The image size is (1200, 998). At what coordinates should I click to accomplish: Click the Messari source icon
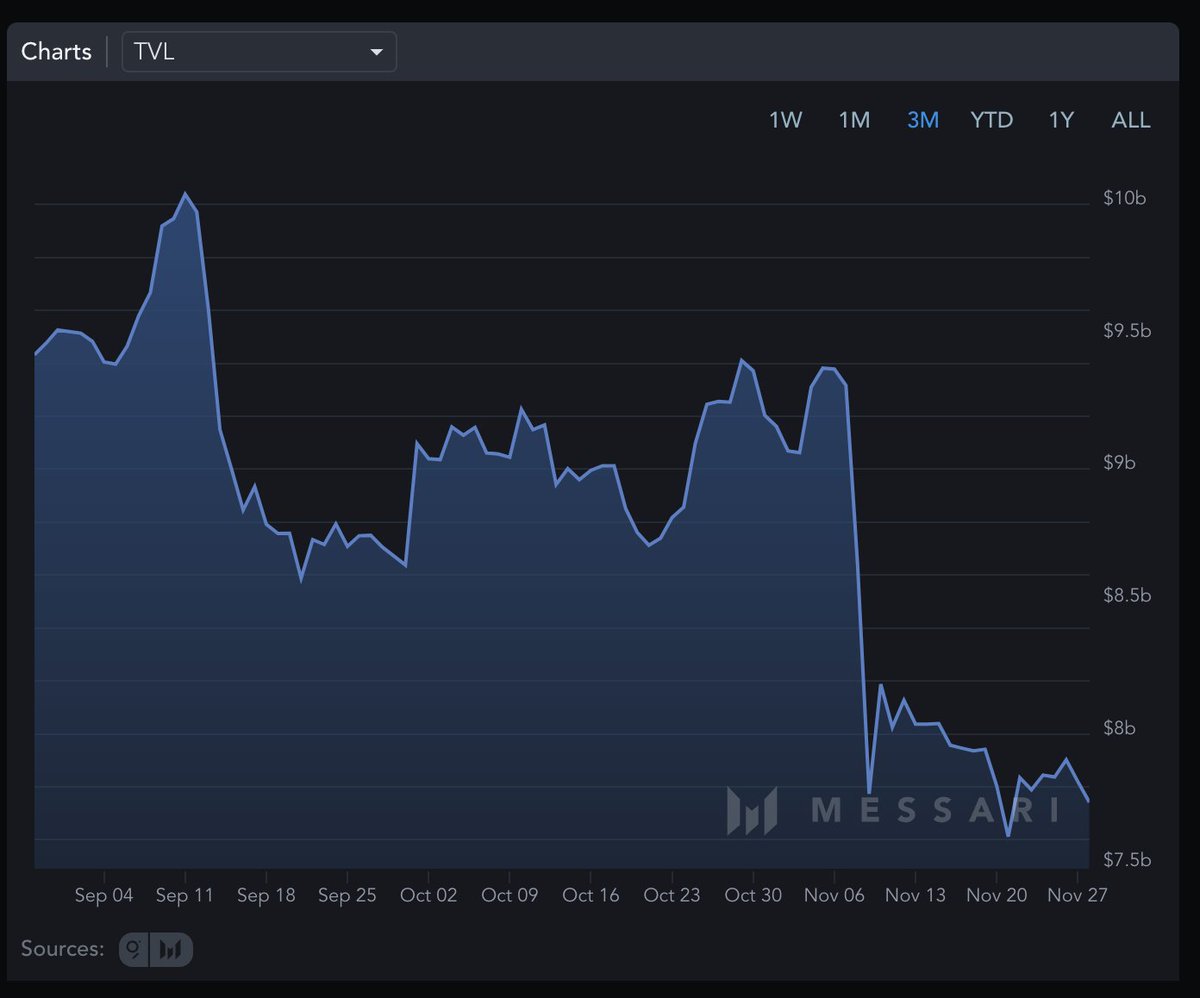pyautogui.click(x=168, y=949)
